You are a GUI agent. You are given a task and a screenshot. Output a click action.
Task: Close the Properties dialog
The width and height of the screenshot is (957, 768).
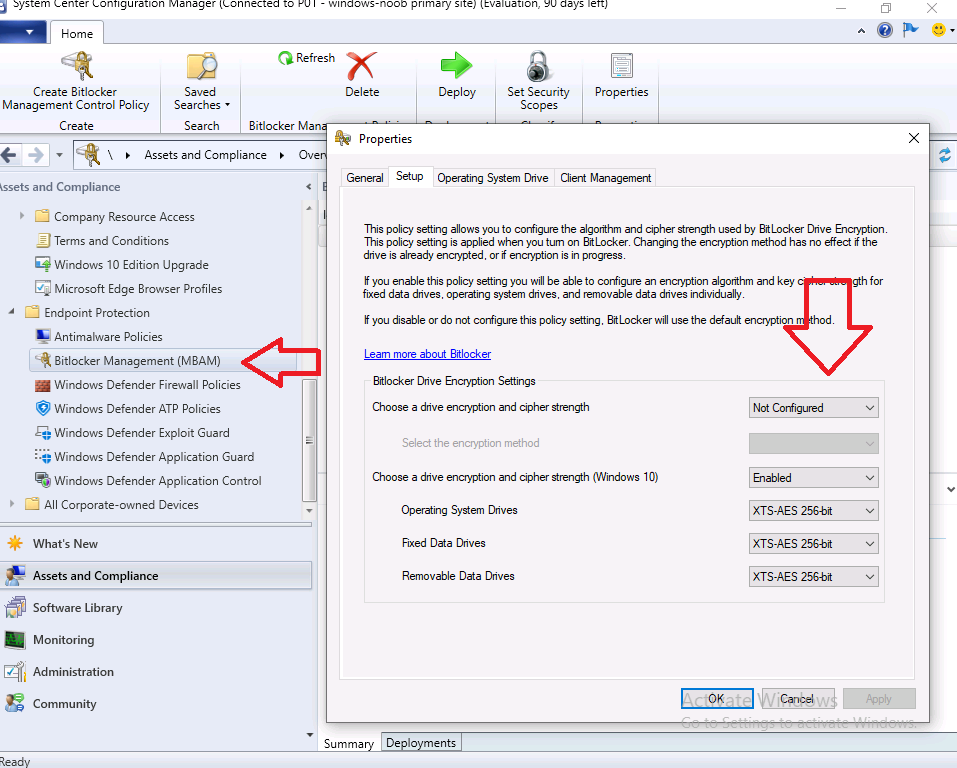pyautogui.click(x=914, y=138)
